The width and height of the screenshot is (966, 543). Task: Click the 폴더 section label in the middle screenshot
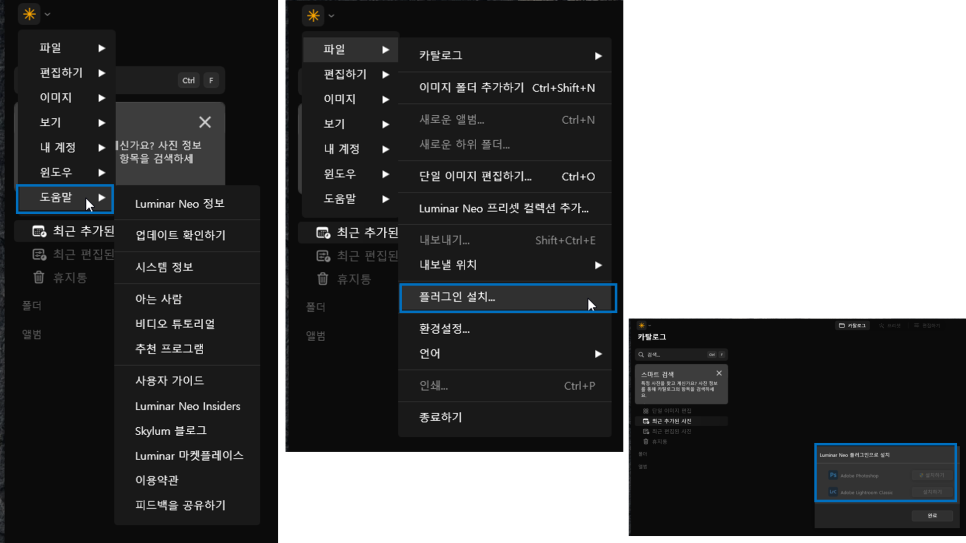pos(315,307)
